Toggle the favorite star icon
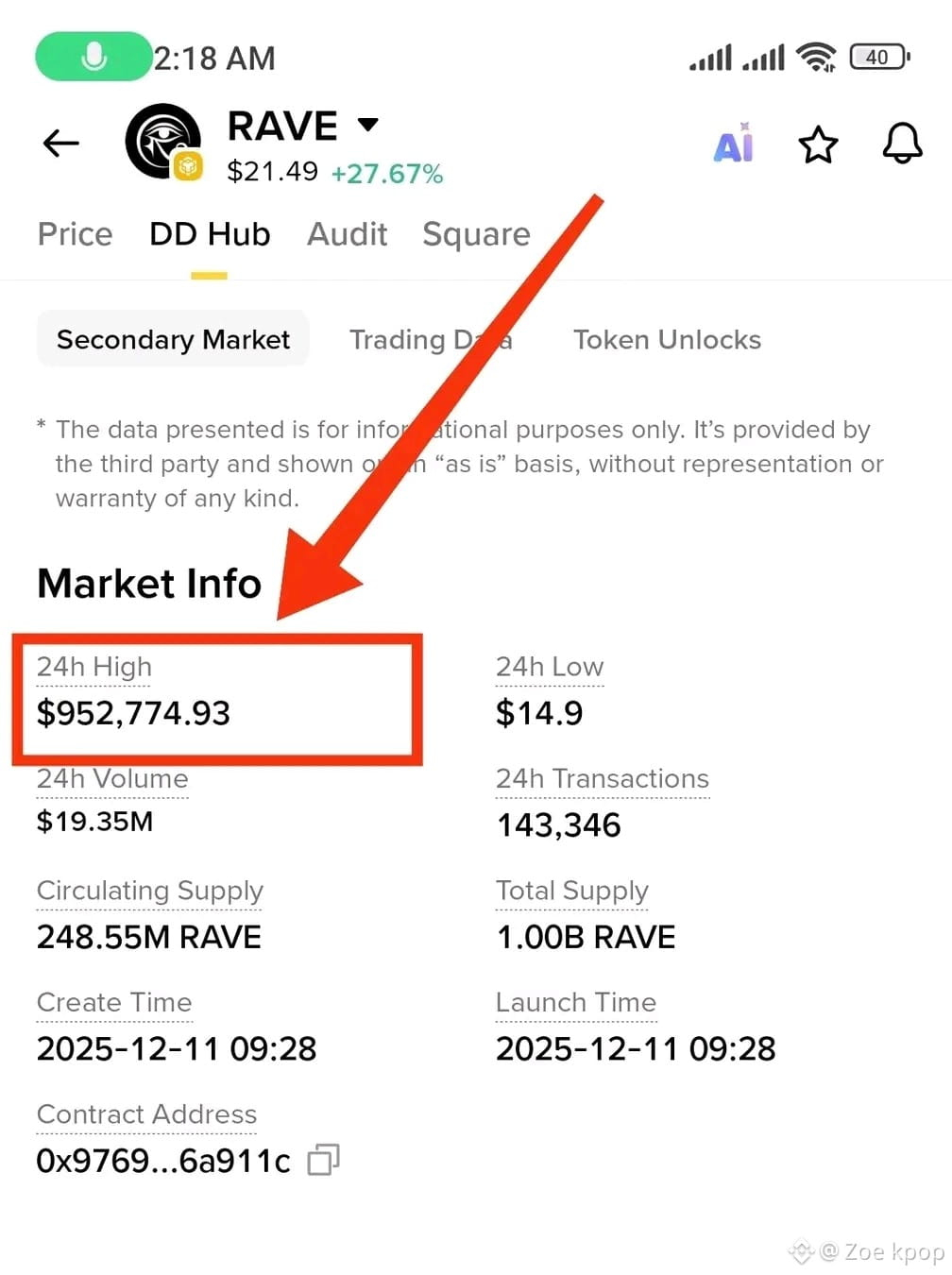Screen dimensions: 952x1275 click(x=818, y=144)
